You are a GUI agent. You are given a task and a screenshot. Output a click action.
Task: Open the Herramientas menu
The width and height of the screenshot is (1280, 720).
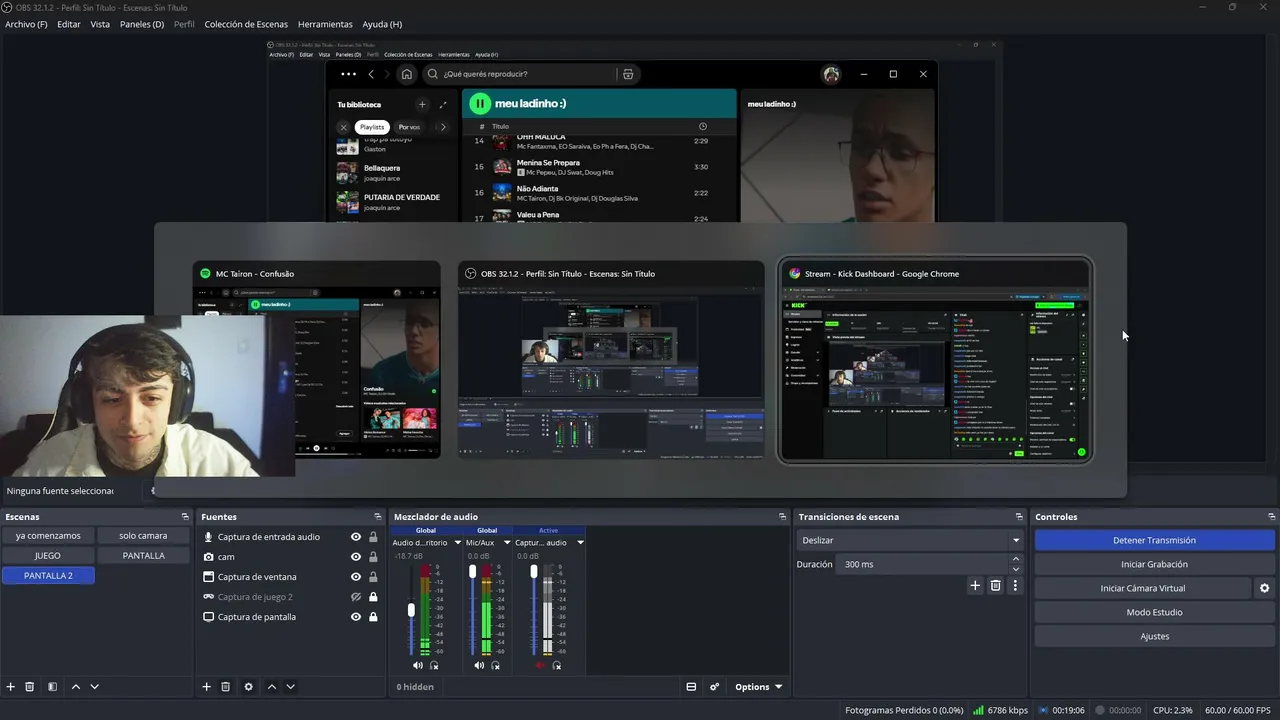pos(325,24)
